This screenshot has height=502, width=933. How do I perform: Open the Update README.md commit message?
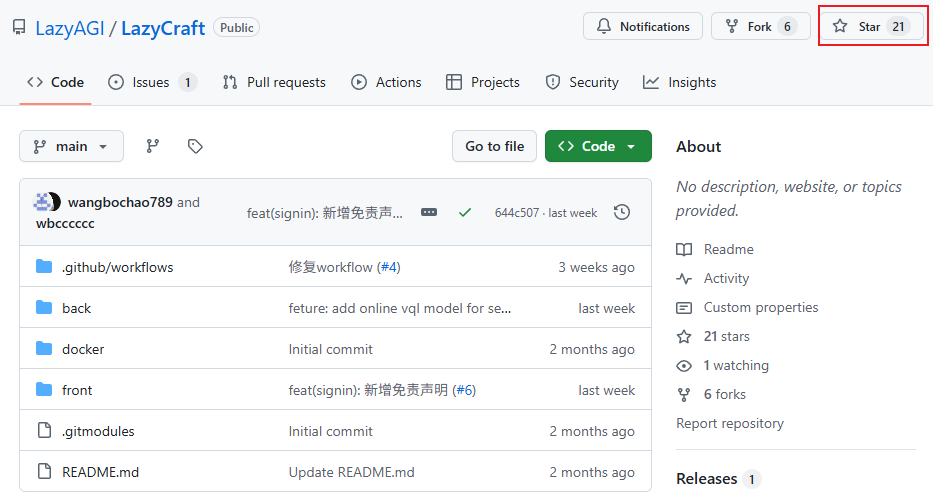click(x=352, y=473)
